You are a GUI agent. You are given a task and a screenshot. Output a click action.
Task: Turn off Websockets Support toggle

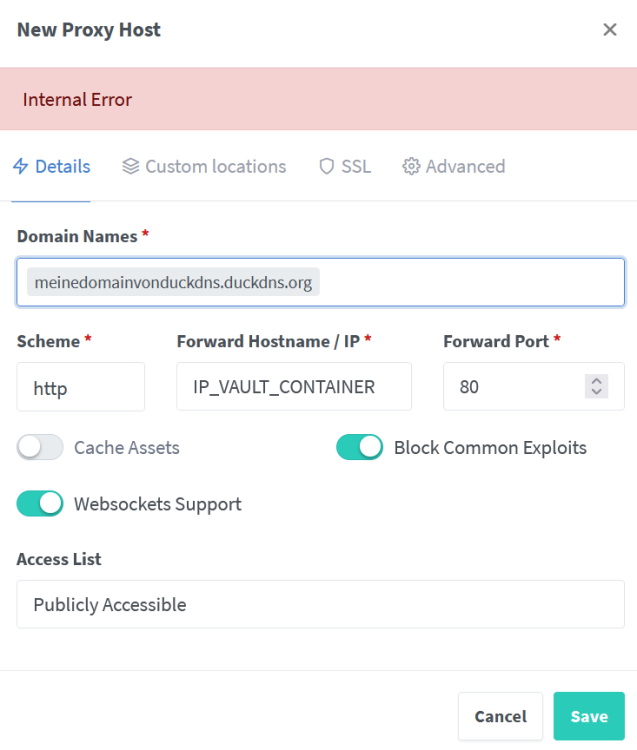point(40,504)
